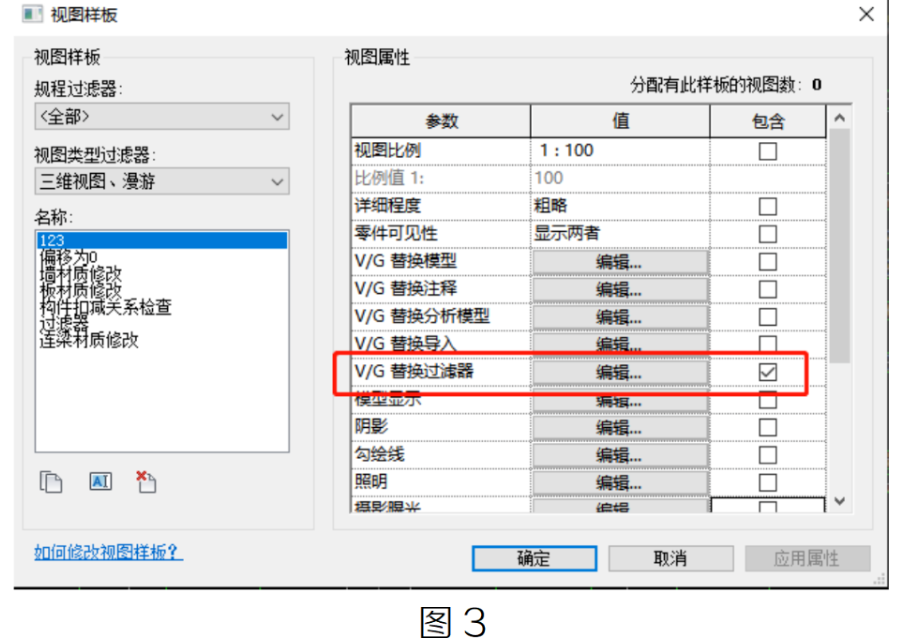This screenshot has height=643, width=906.
Task: Toggle 勾绘线 include checkbox
Action: 767,455
